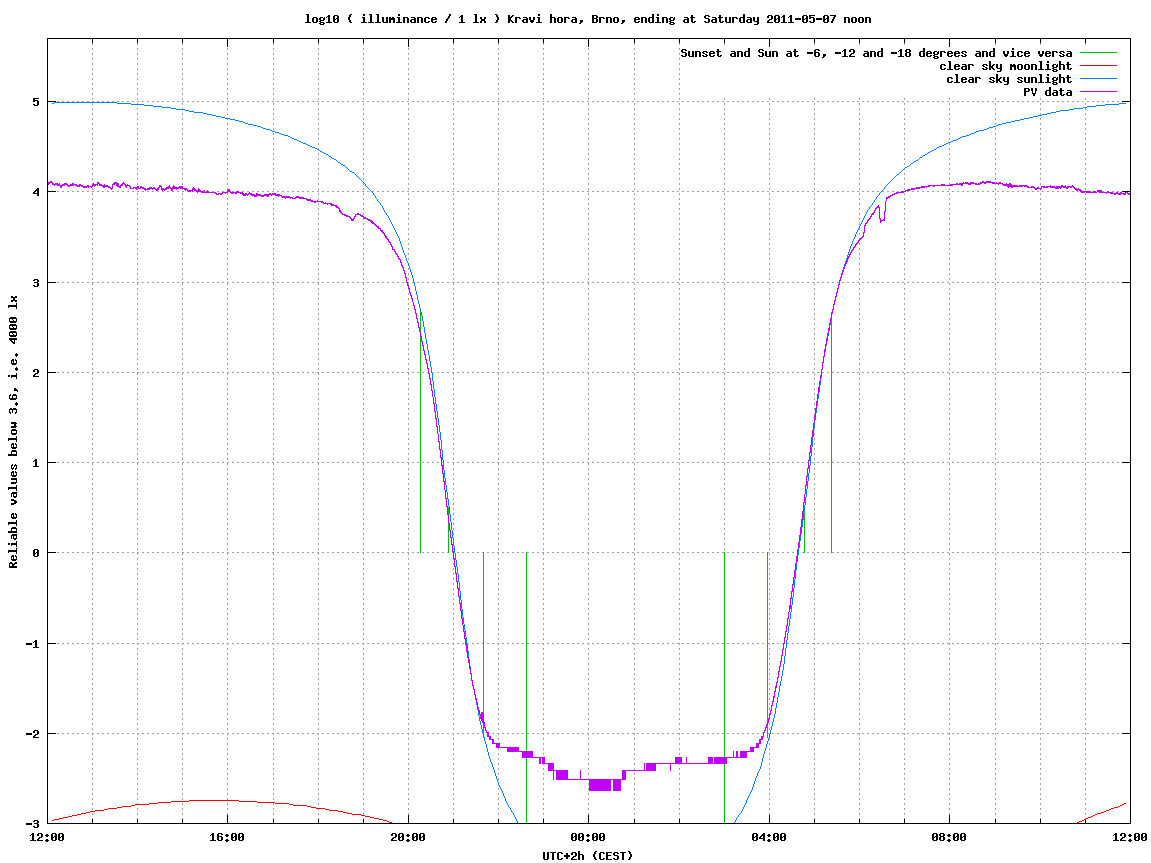This screenshot has width=1151, height=863.
Task: Click the y-axis tick label 5
Action: click(36, 102)
